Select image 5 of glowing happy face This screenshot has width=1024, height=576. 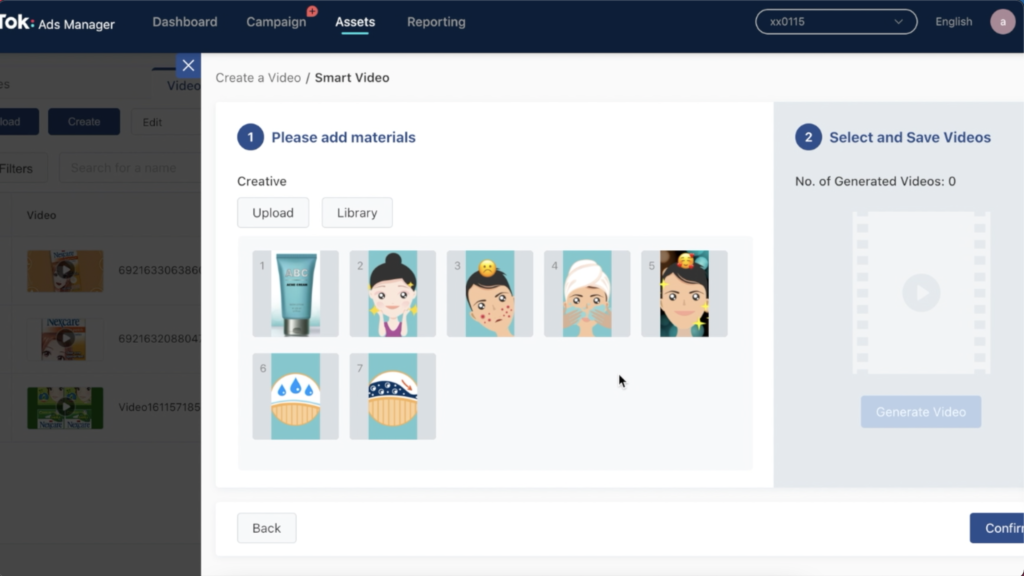point(684,293)
